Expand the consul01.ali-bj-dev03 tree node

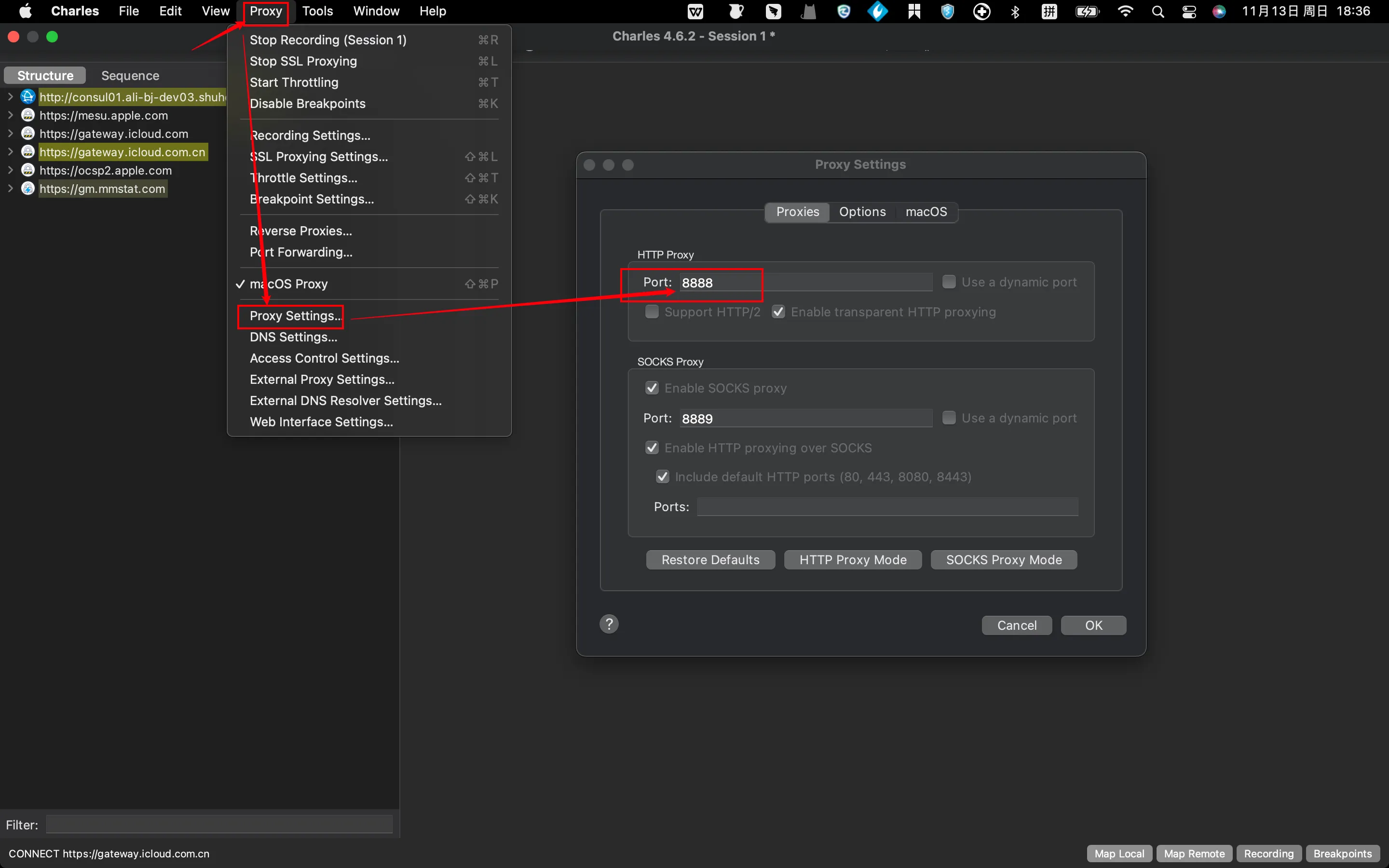[10, 96]
